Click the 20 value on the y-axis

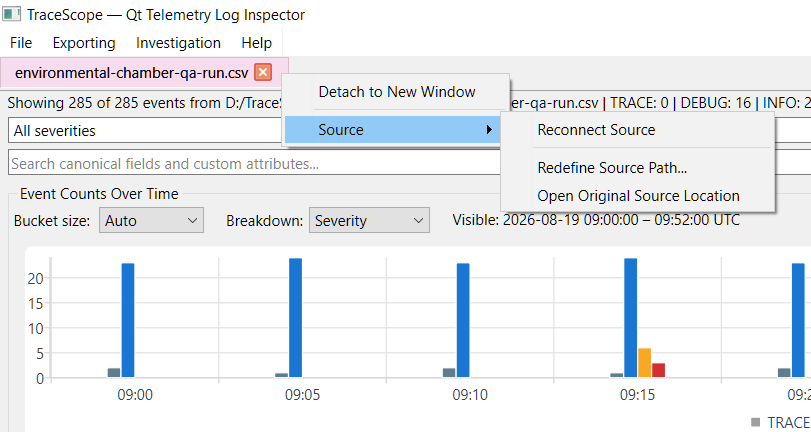(x=35, y=278)
